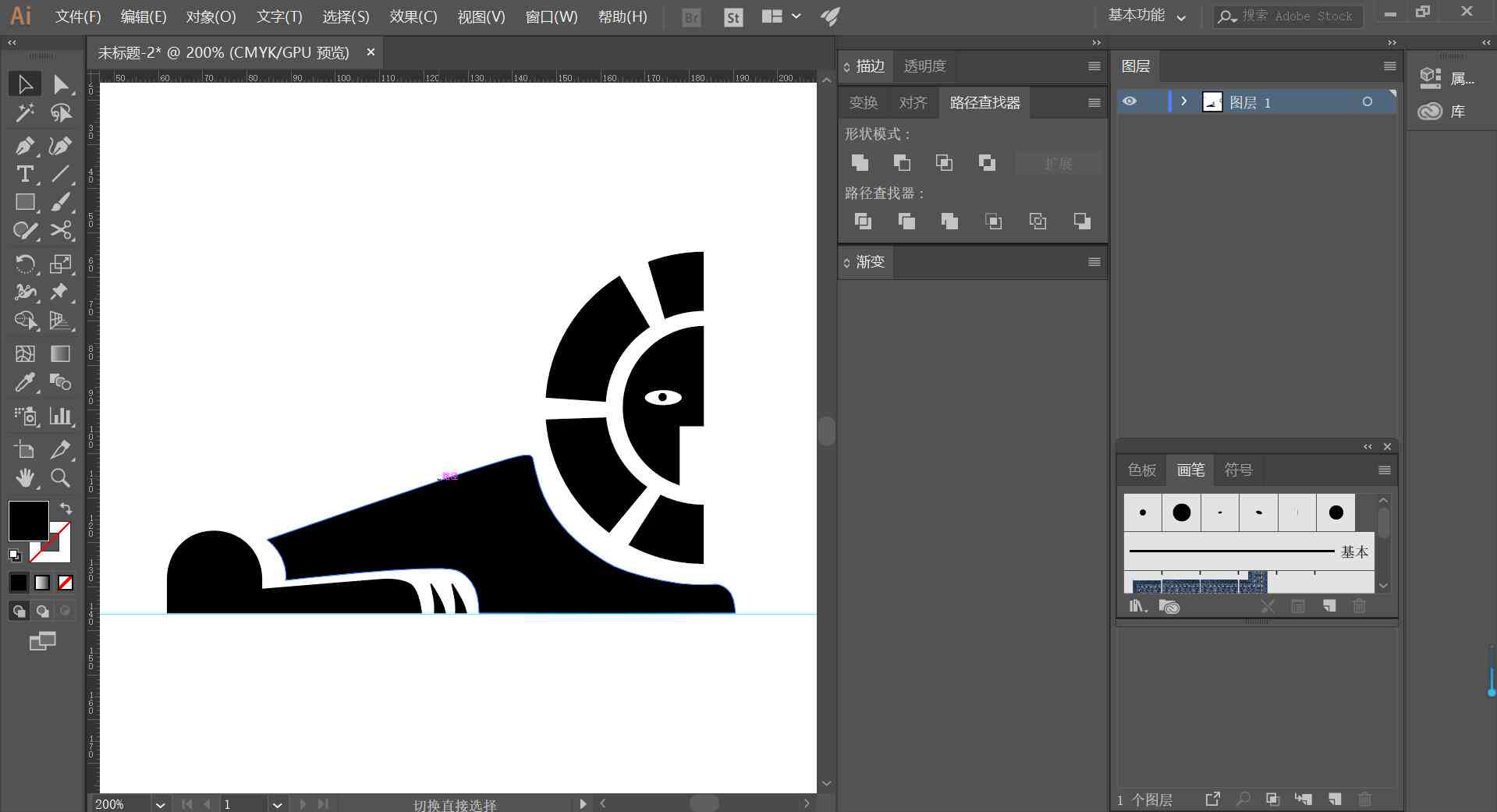
Task: Swap fill and stroke colors
Action: click(x=66, y=509)
